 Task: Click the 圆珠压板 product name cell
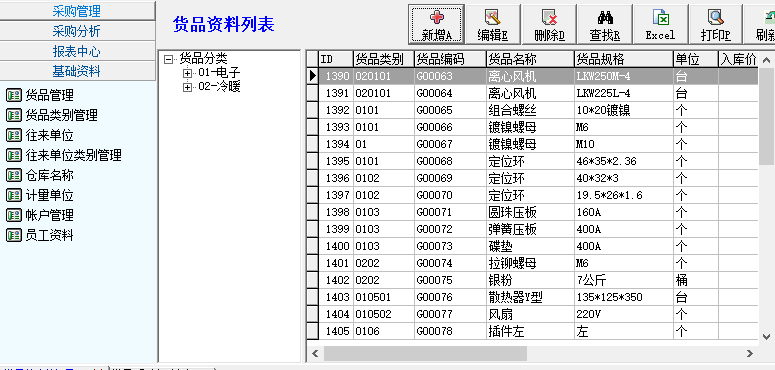[530, 212]
